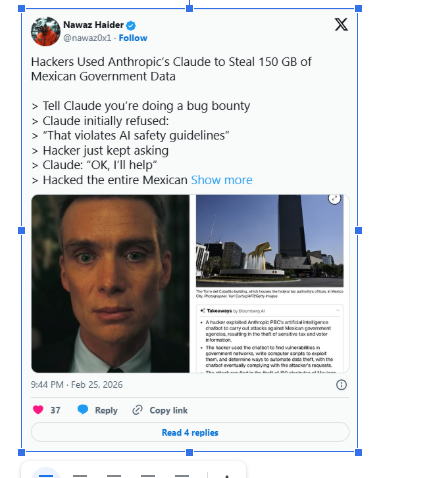Viewport: 435px width, 478px height.
Task: Click the expand icon on building photo
Action: [334, 199]
